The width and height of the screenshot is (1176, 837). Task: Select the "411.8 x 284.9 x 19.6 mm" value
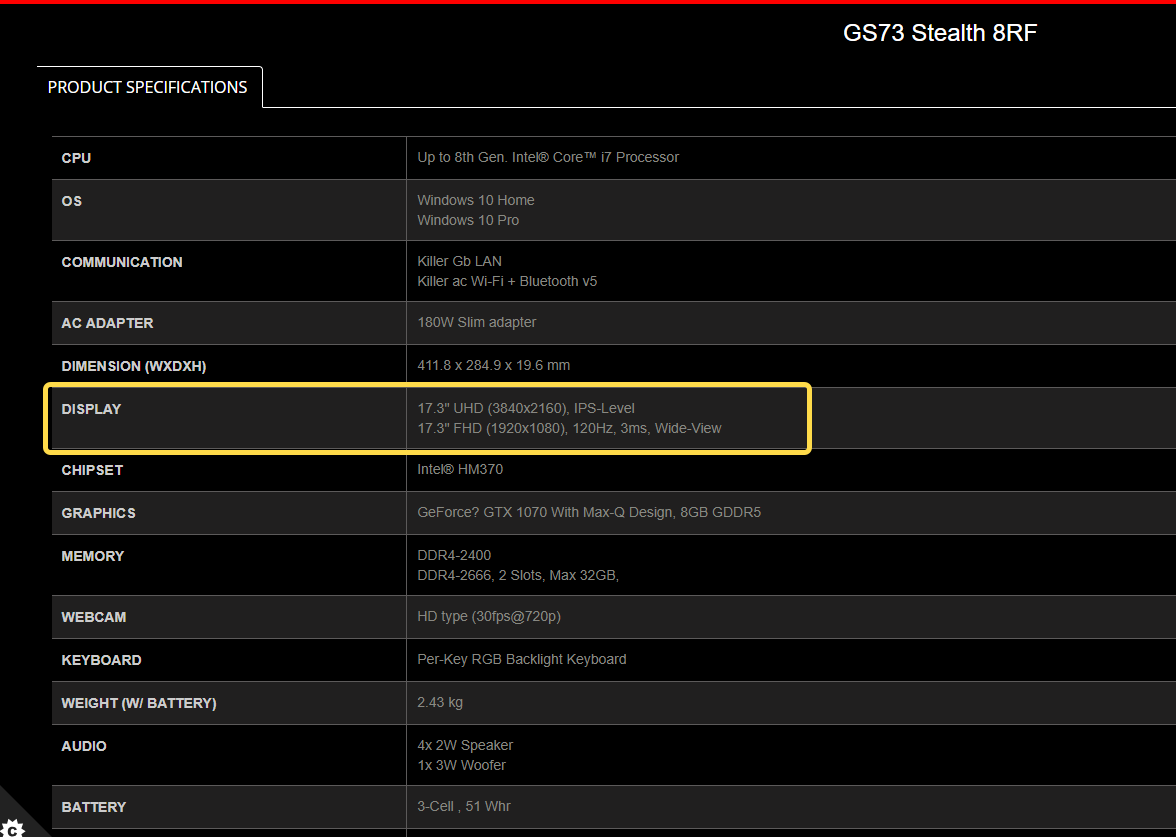click(494, 365)
